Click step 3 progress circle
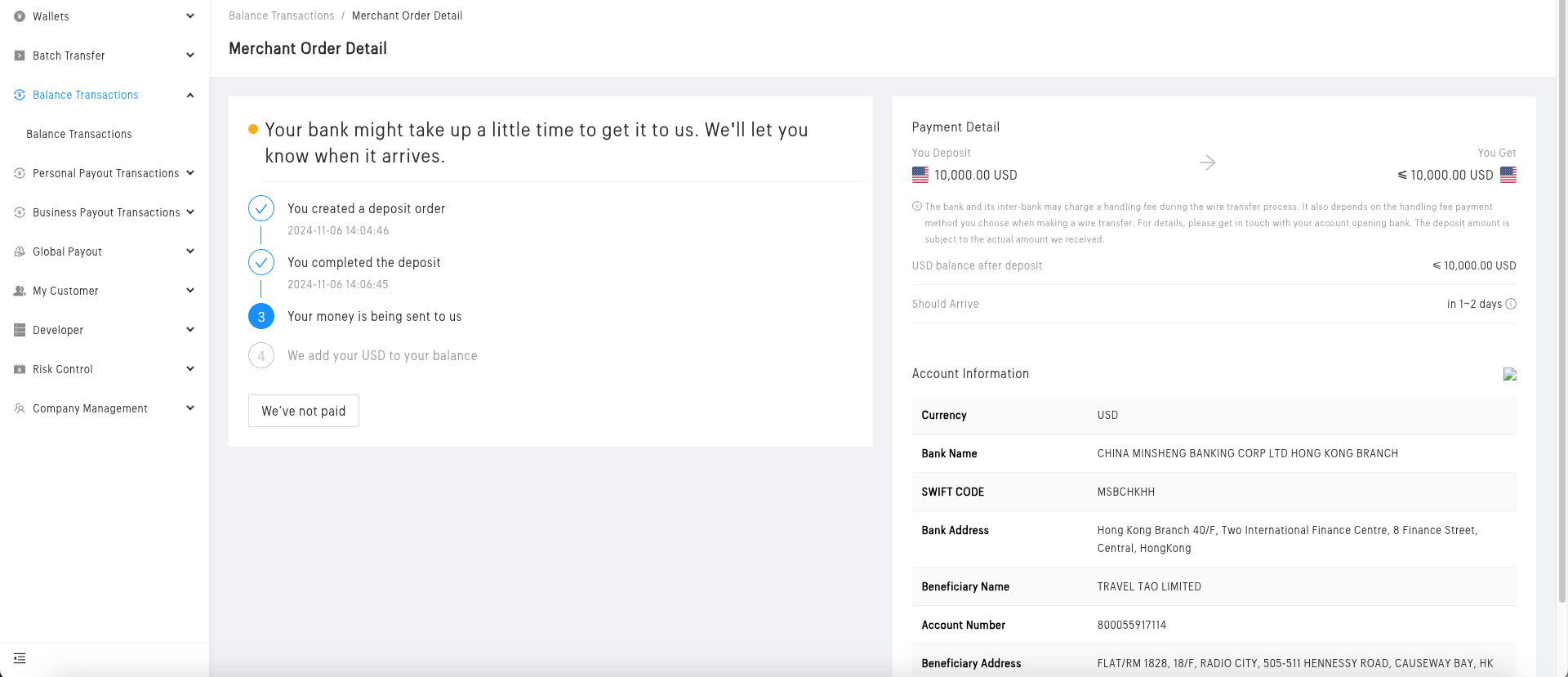Image resolution: width=1568 pixels, height=677 pixels. (x=261, y=317)
